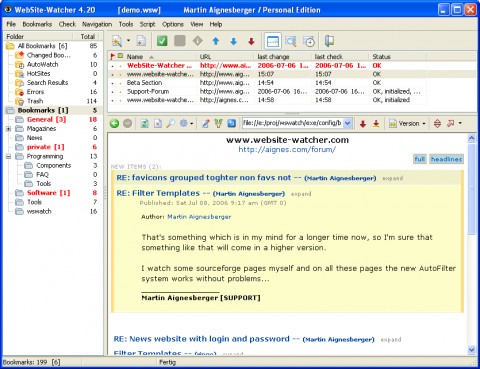Click the blue up arrow icon
This screenshot has height=369, width=480.
(x=216, y=41)
